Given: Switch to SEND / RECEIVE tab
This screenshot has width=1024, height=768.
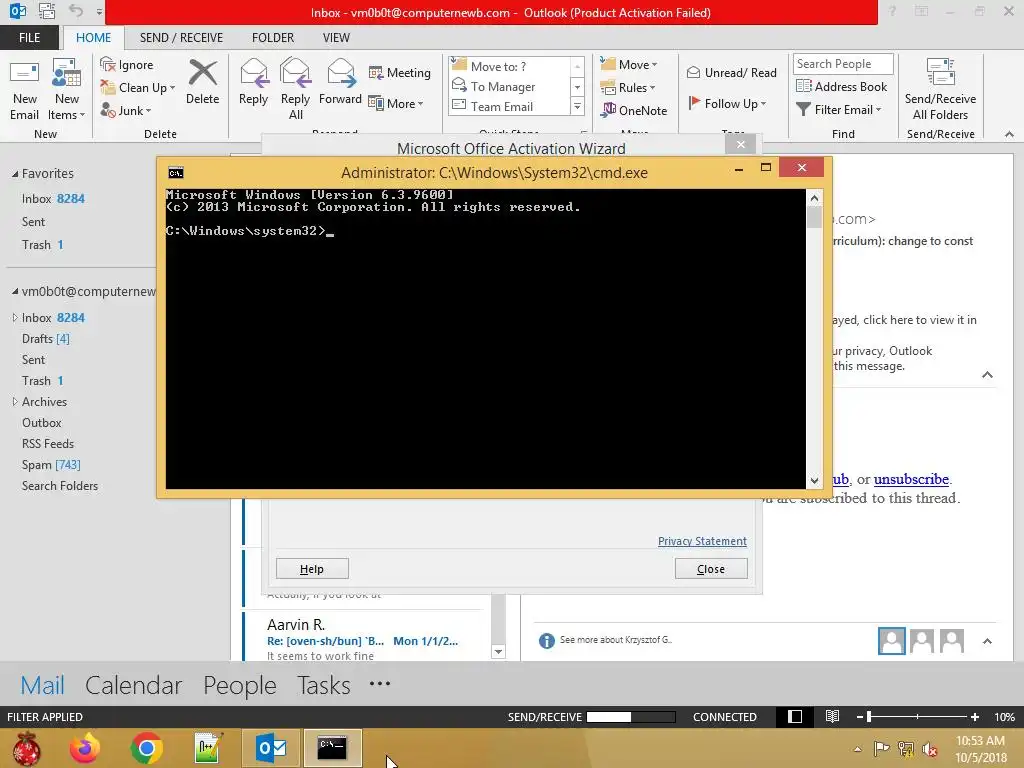Looking at the screenshot, I should [x=181, y=38].
